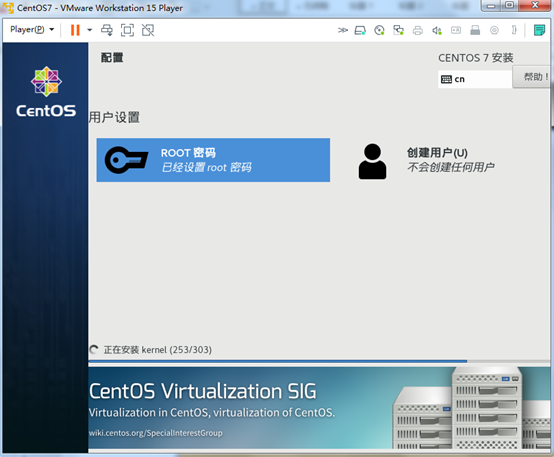Close the VMware Player window

coord(535,6)
